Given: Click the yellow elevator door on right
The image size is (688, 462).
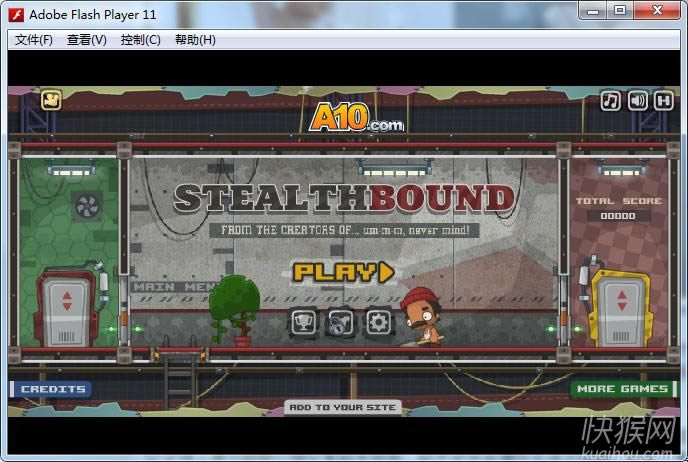Looking at the screenshot, I should [621, 309].
